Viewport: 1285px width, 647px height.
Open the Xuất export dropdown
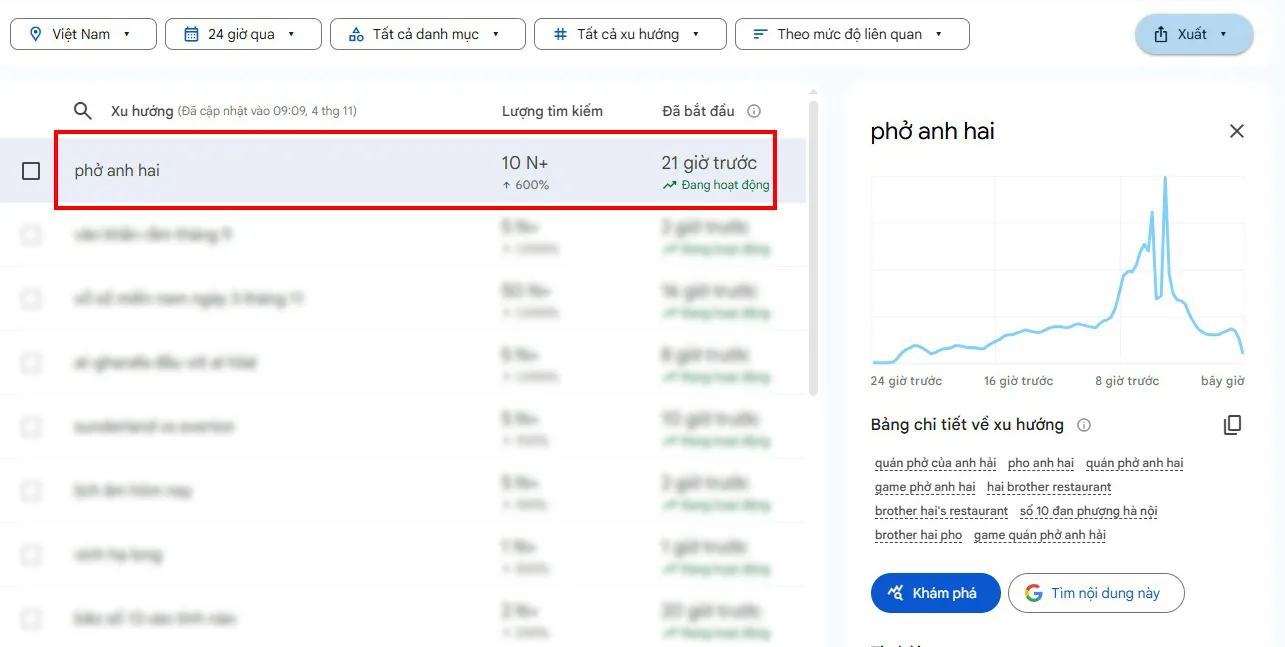pos(1193,34)
